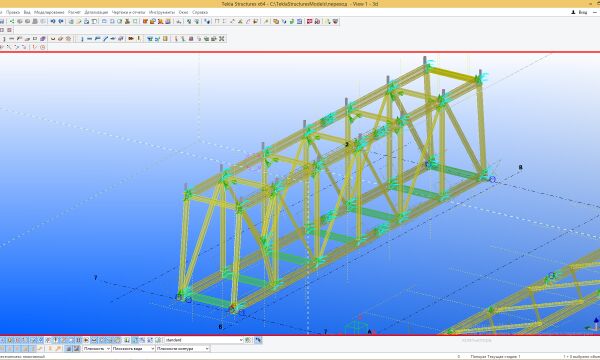Viewport: 600px width, 360px height.
Task: Select Create bolts tool
Action: click(131, 39)
